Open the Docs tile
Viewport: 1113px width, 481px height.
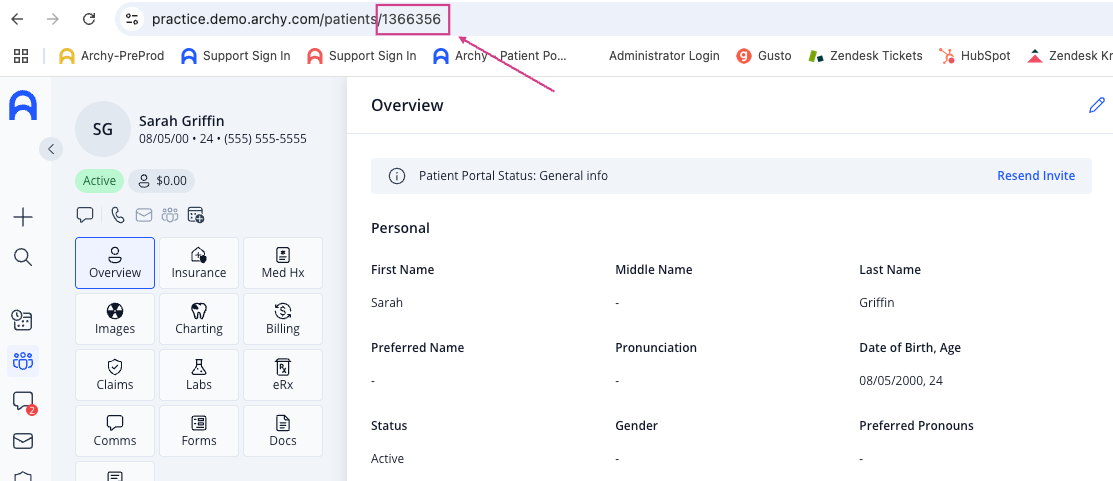coord(283,431)
